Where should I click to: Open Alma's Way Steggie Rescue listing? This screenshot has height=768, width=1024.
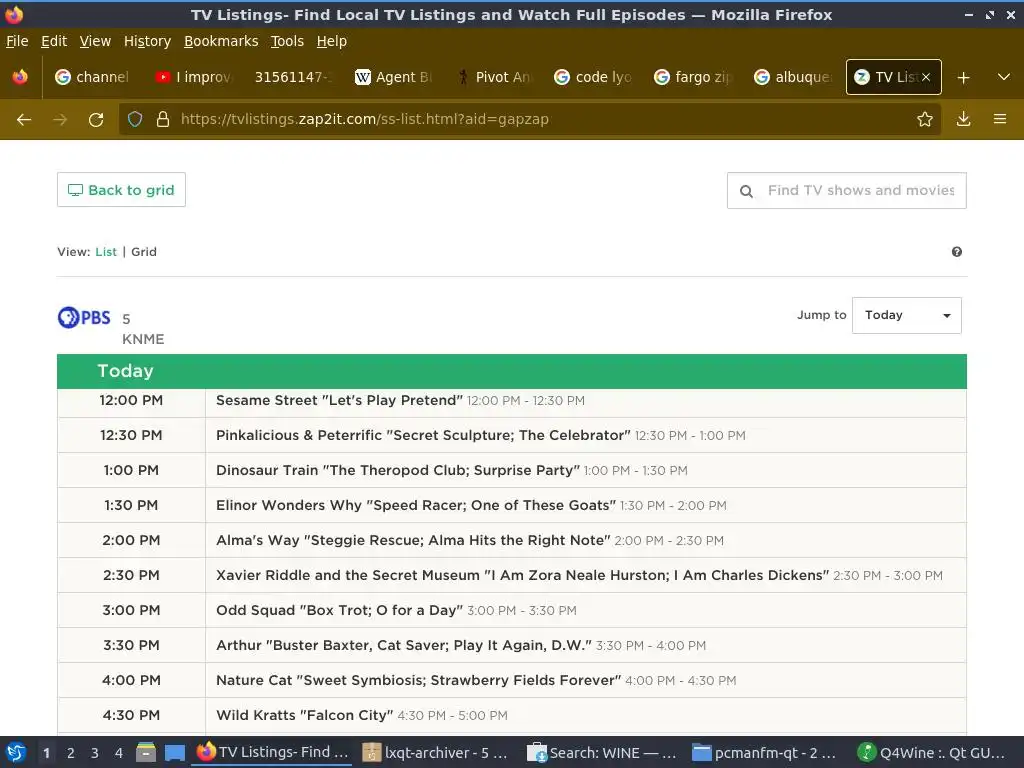413,541
